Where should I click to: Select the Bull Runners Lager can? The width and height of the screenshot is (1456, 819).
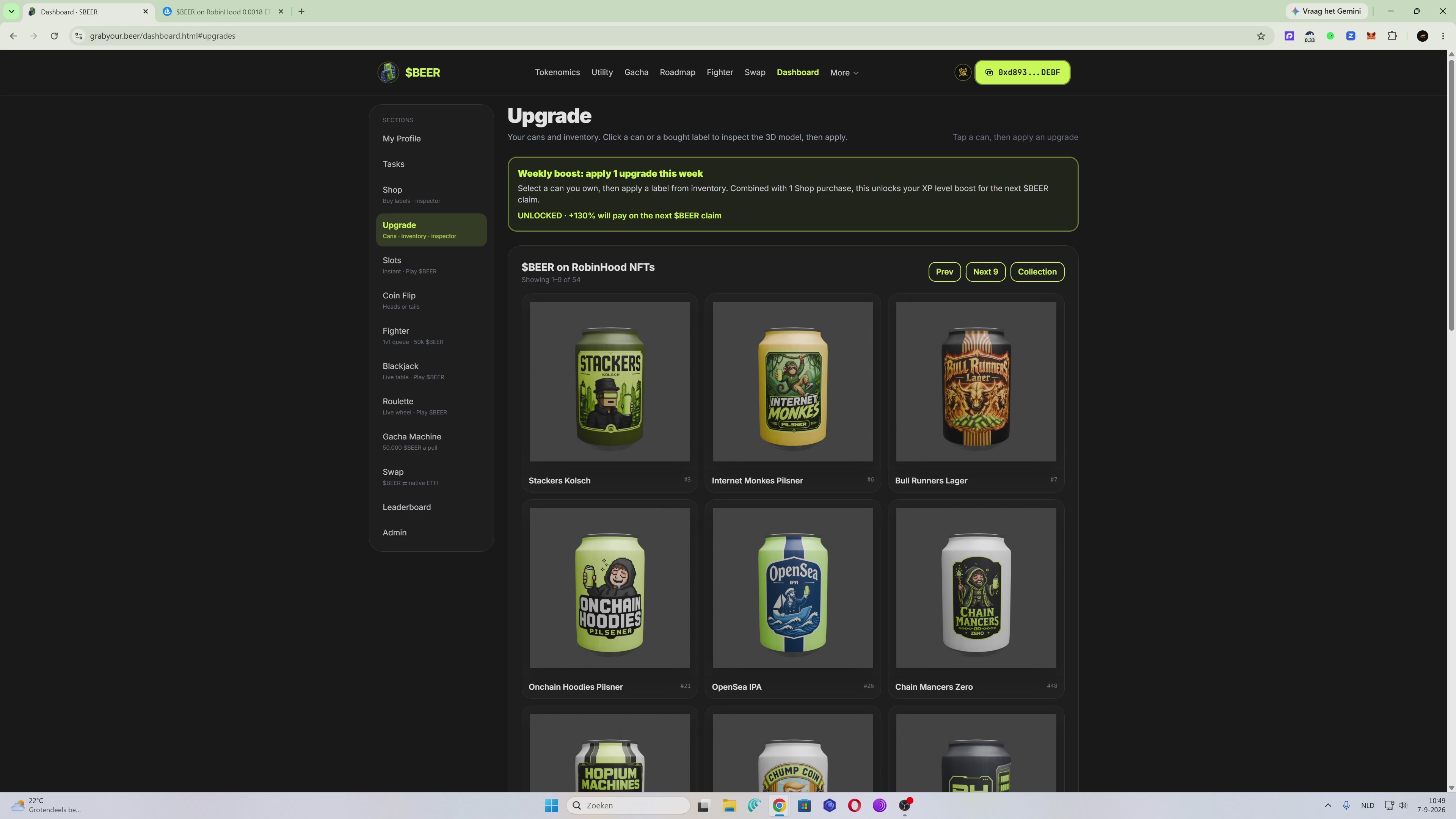click(976, 394)
